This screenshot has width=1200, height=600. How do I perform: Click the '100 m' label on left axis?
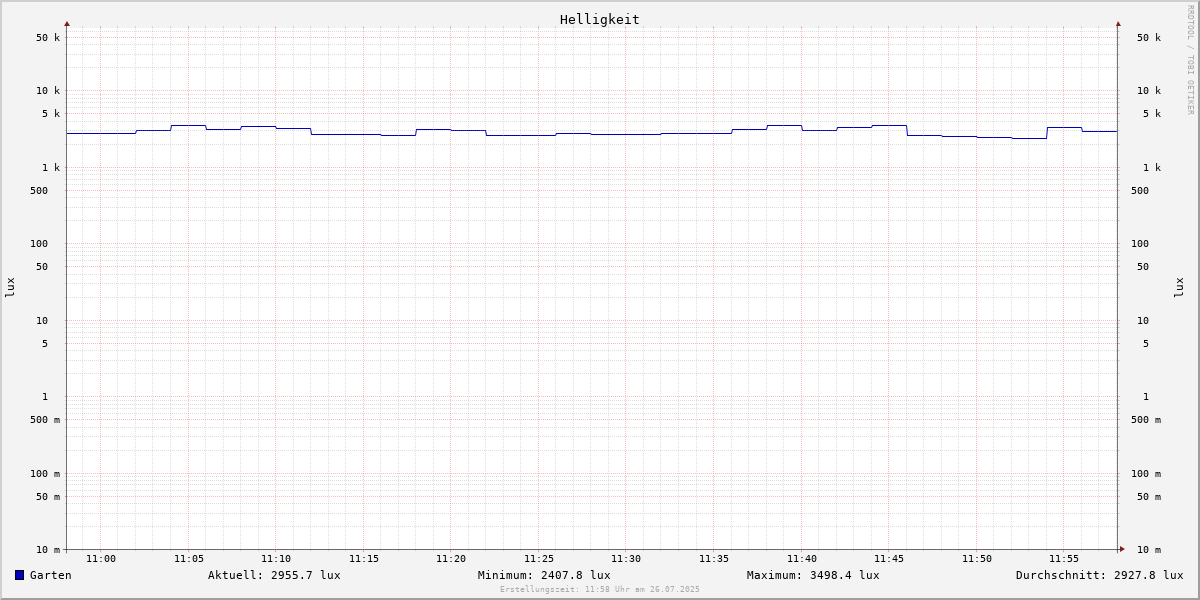point(45,474)
